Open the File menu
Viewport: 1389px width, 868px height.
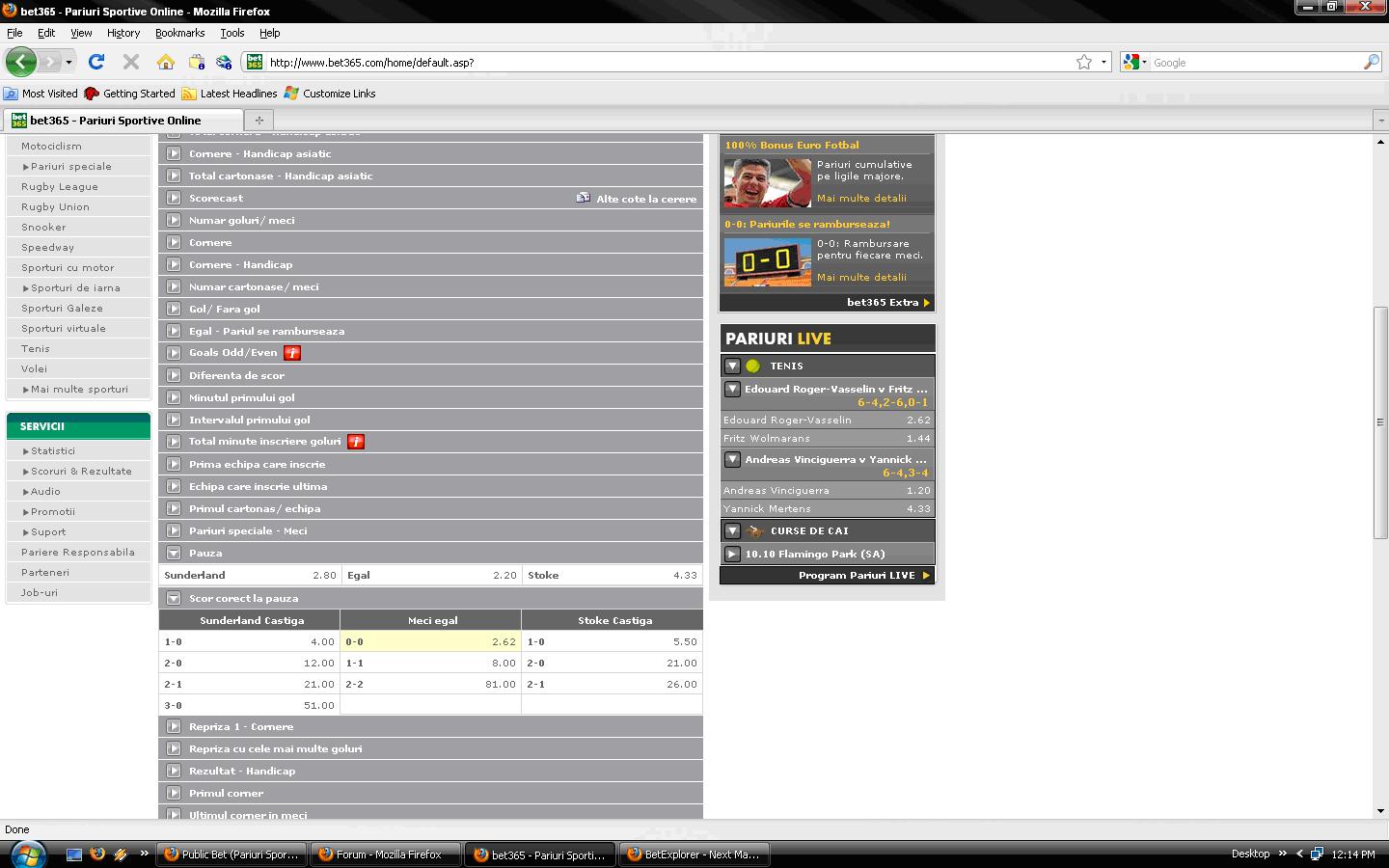point(14,33)
